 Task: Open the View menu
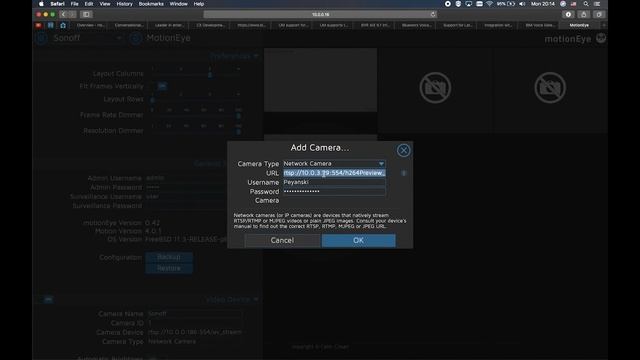pos(105,4)
